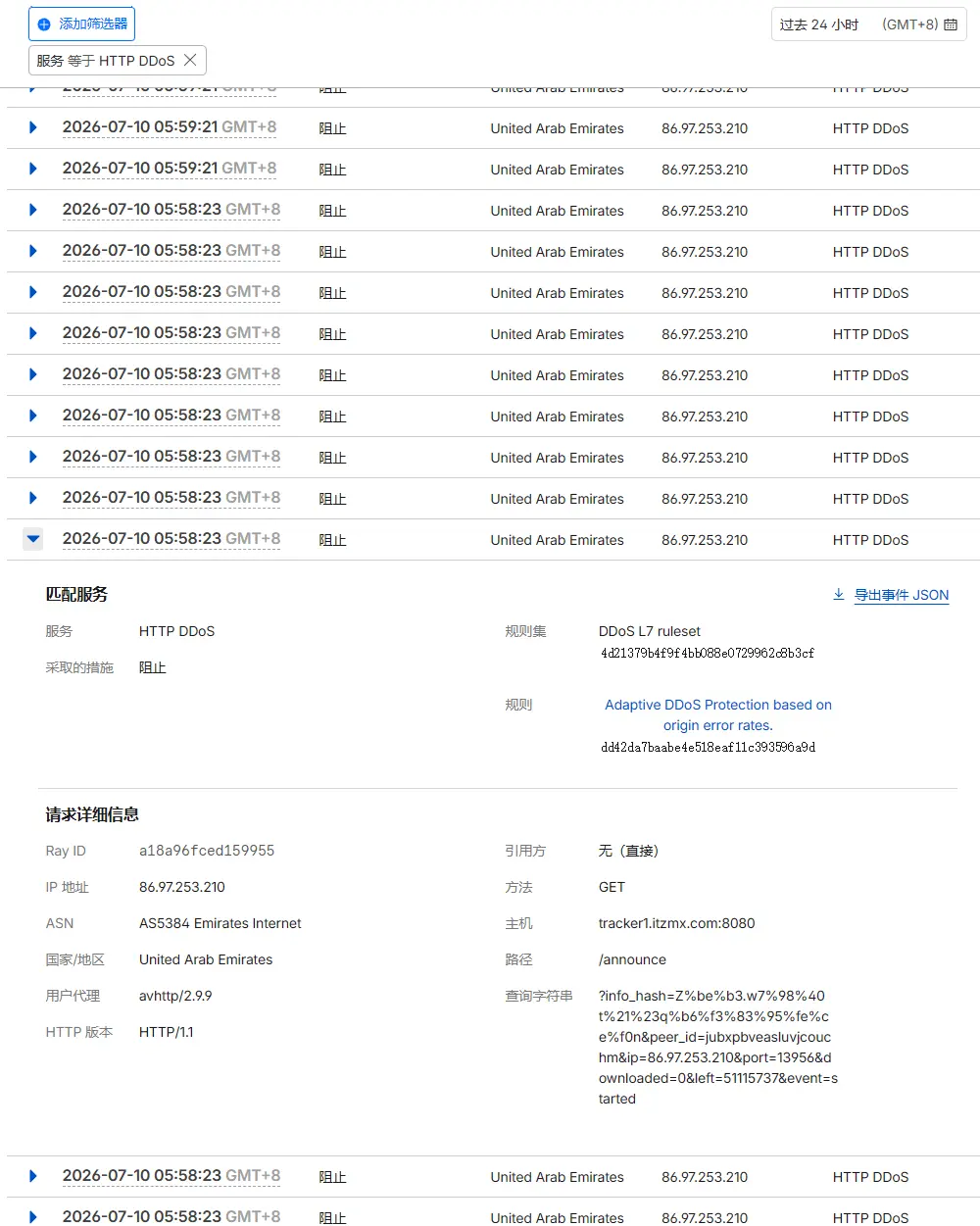980x1226 pixels.
Task: Select the Ray ID value a18a96fced159955
Action: (x=207, y=851)
